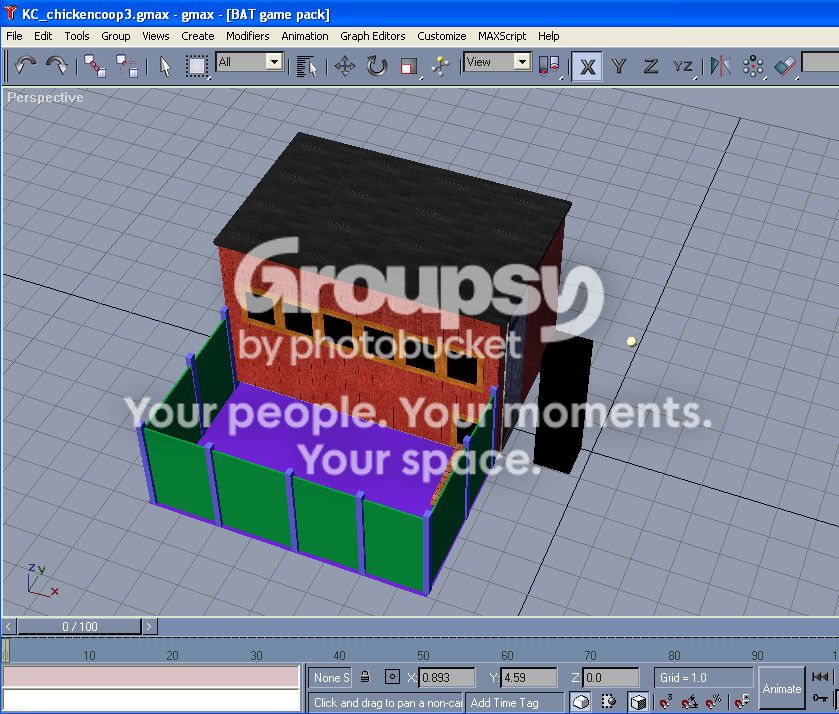Open the Tools menu

(77, 36)
